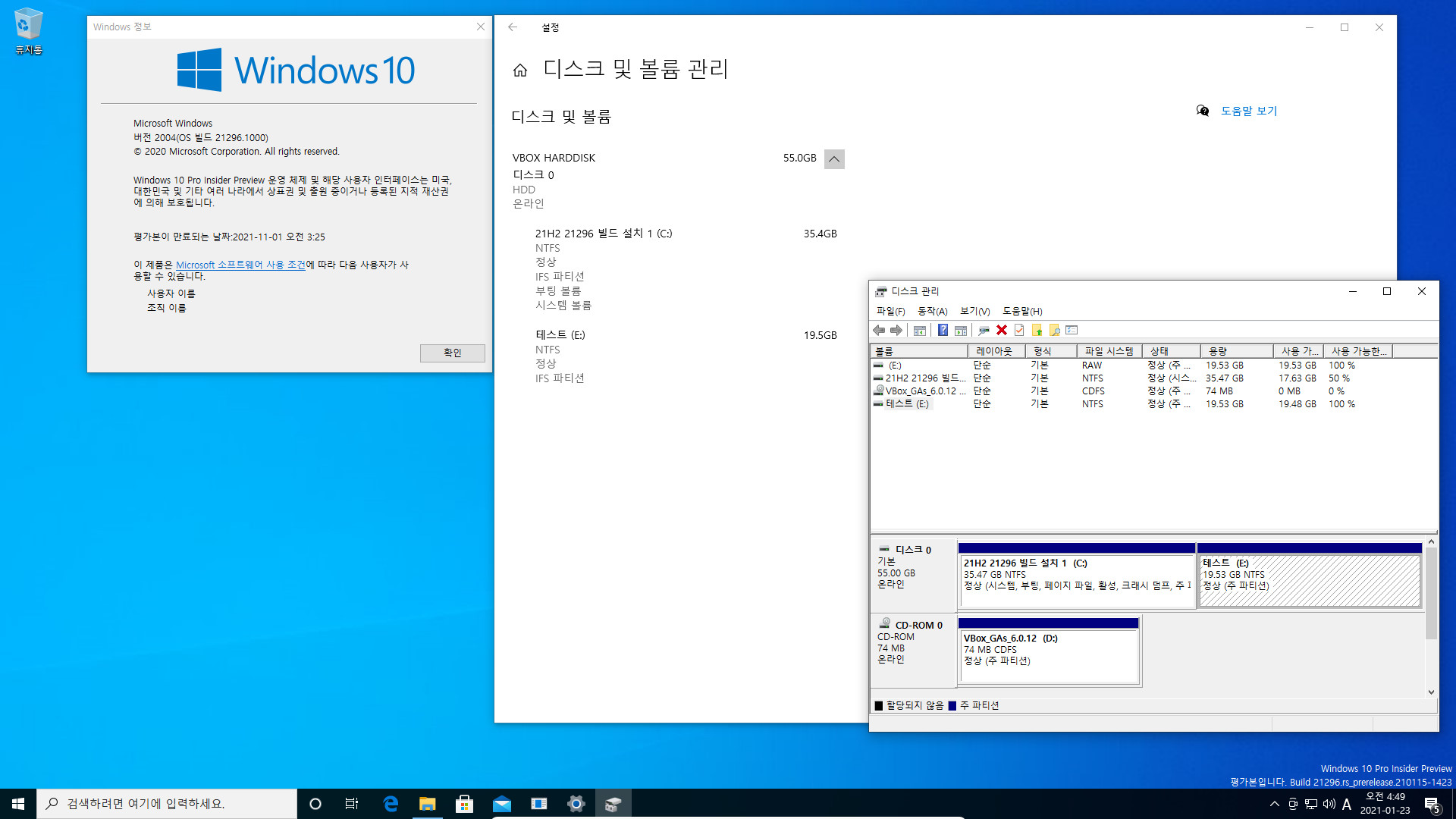Select the RAW (E:) row in volume list

(1154, 366)
